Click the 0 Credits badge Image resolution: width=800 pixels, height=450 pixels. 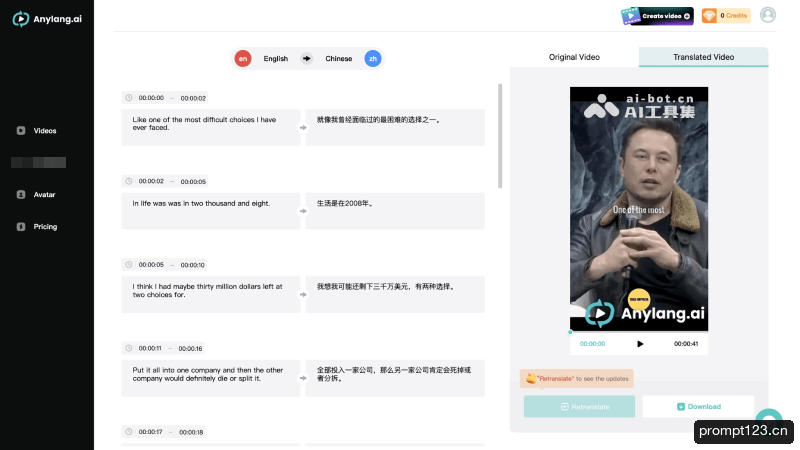coord(726,16)
